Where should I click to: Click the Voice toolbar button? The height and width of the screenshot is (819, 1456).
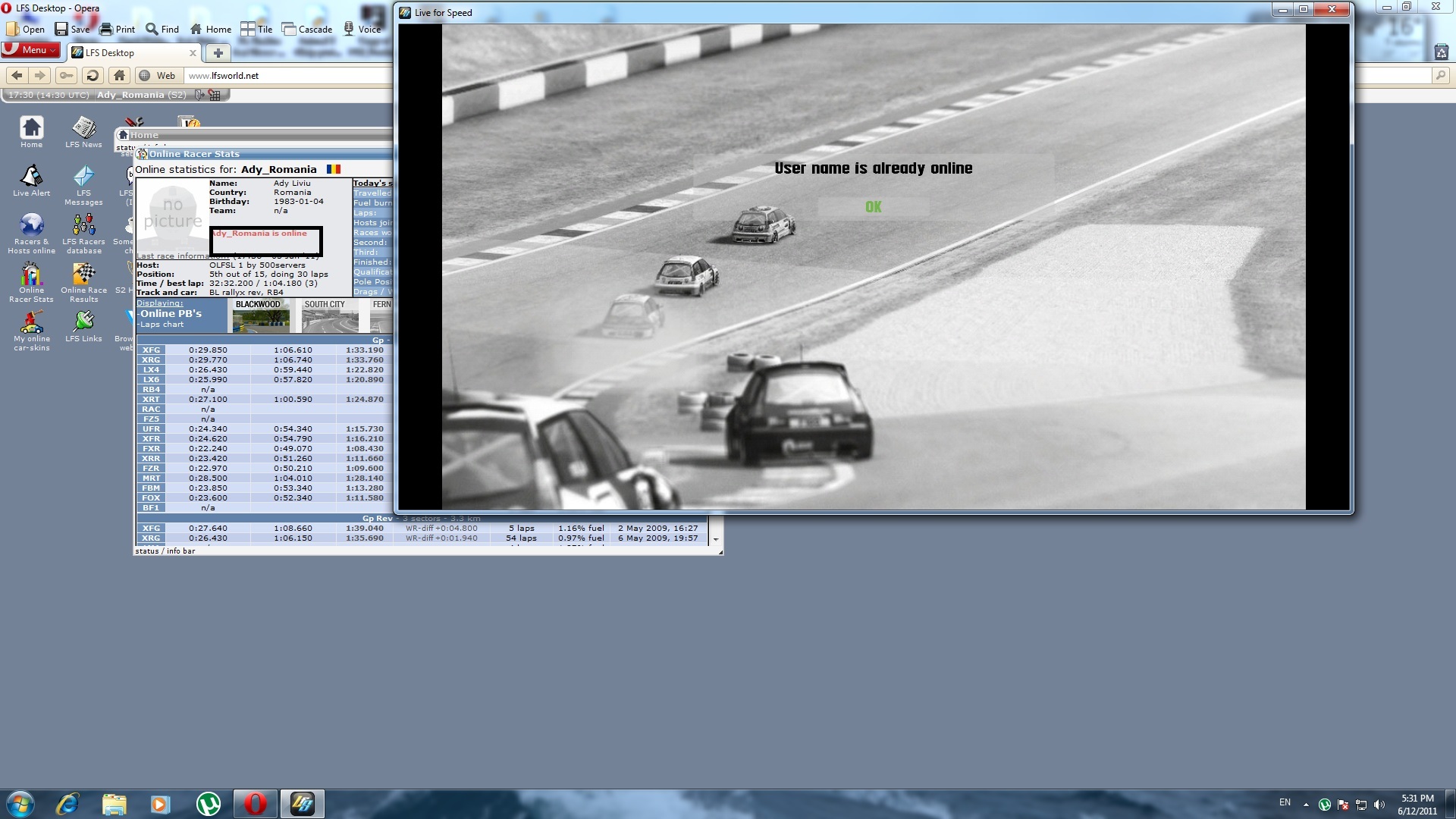coord(362,29)
